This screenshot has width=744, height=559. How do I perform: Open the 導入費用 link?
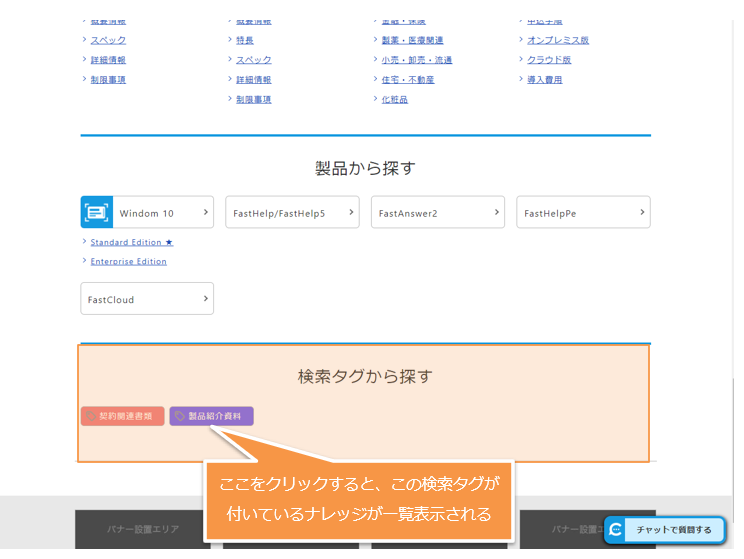544,79
